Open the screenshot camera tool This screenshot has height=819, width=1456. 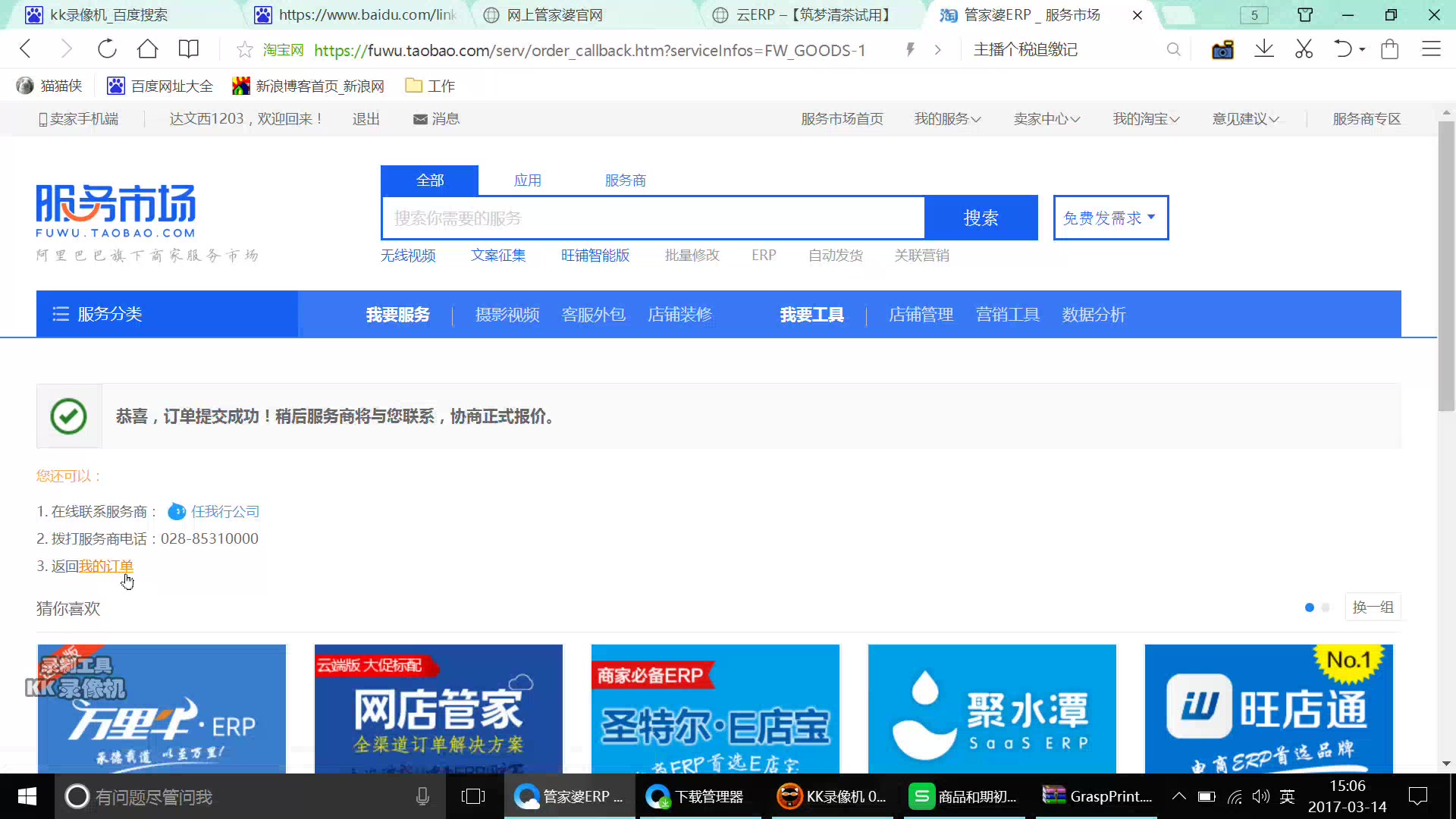(1222, 50)
